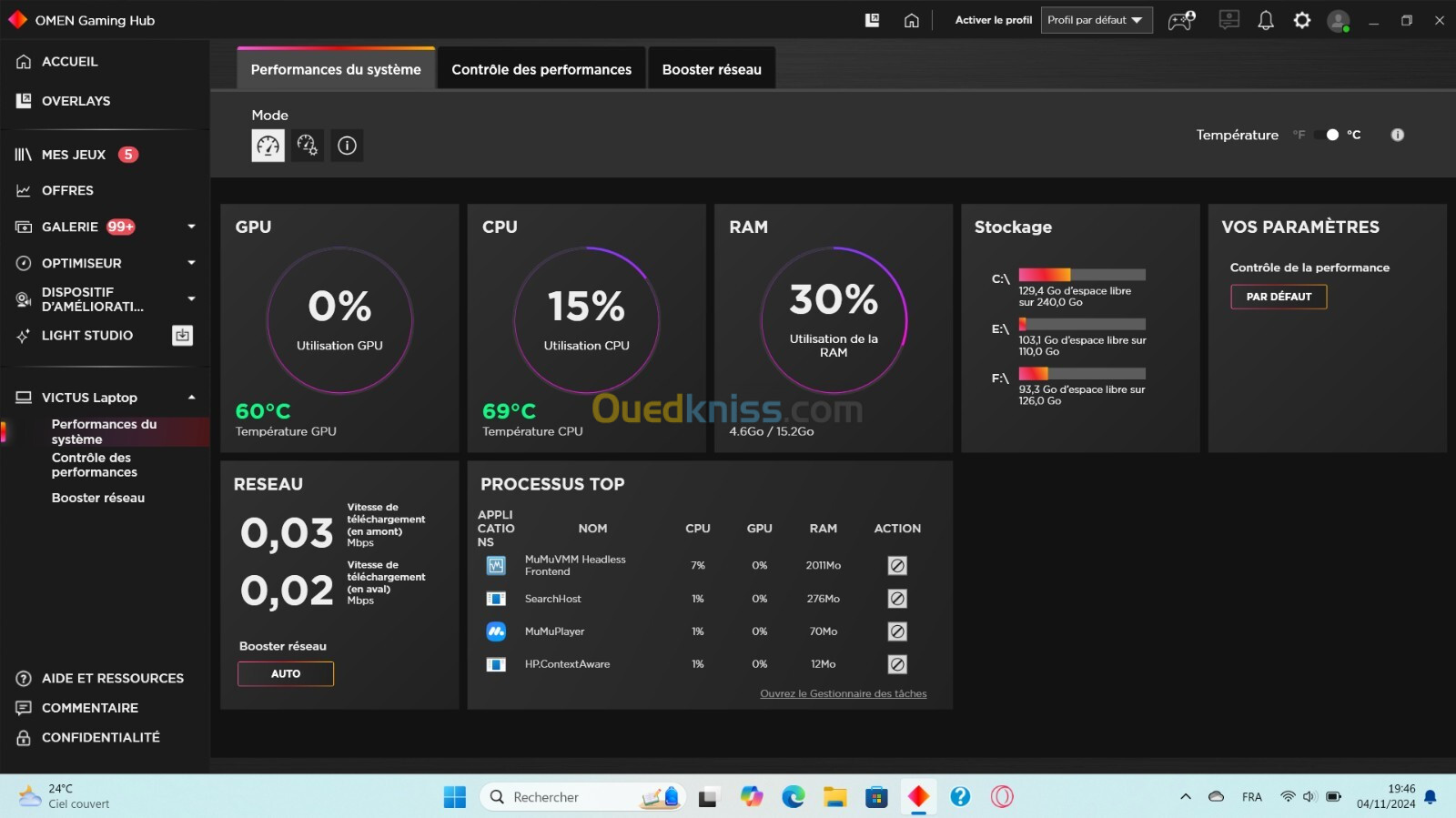Click the MuMuVMM app icon in process list
1456x818 pixels.
coord(496,566)
